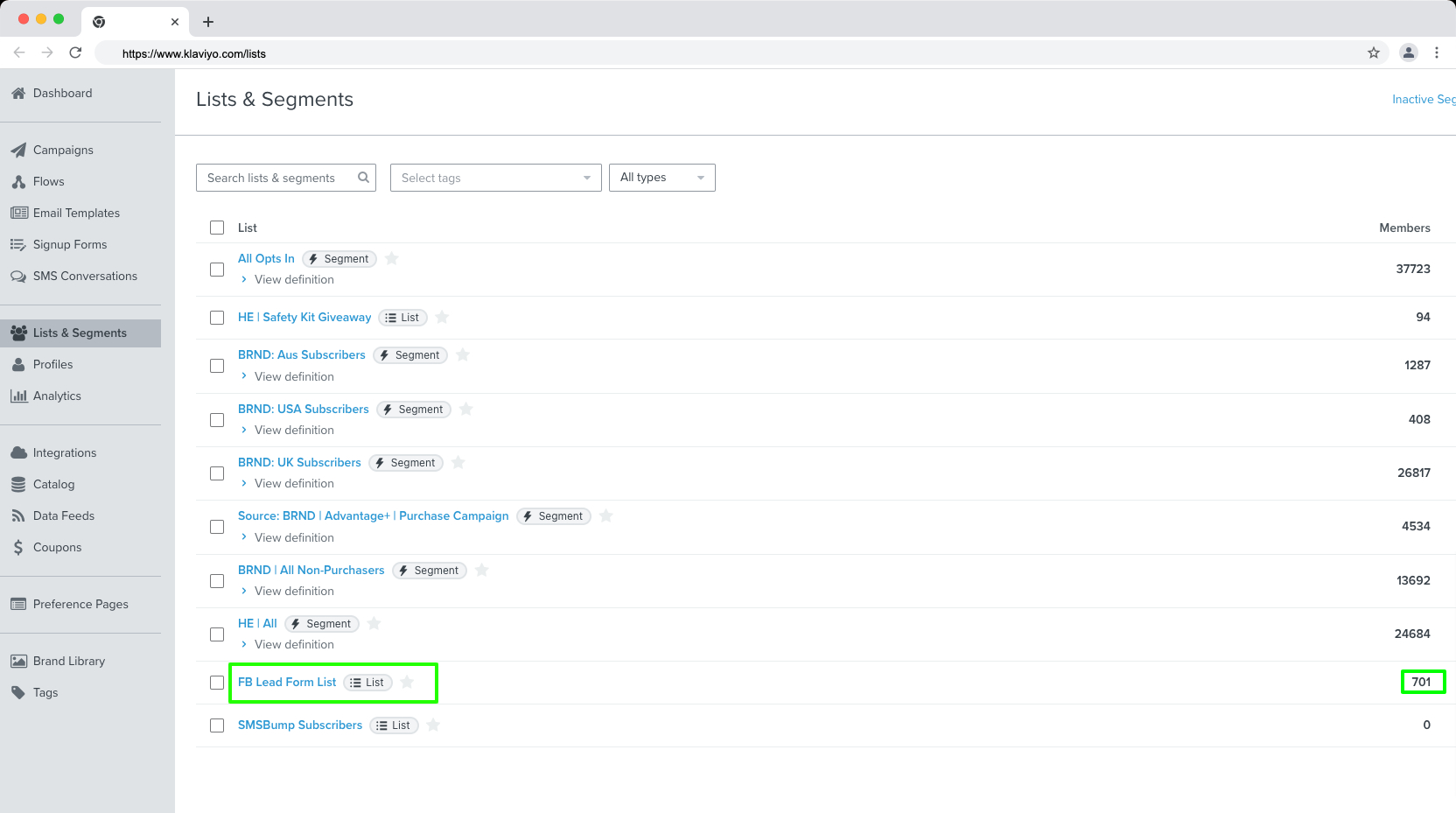
Task: Click the Coupons dollar icon
Action: pos(18,548)
